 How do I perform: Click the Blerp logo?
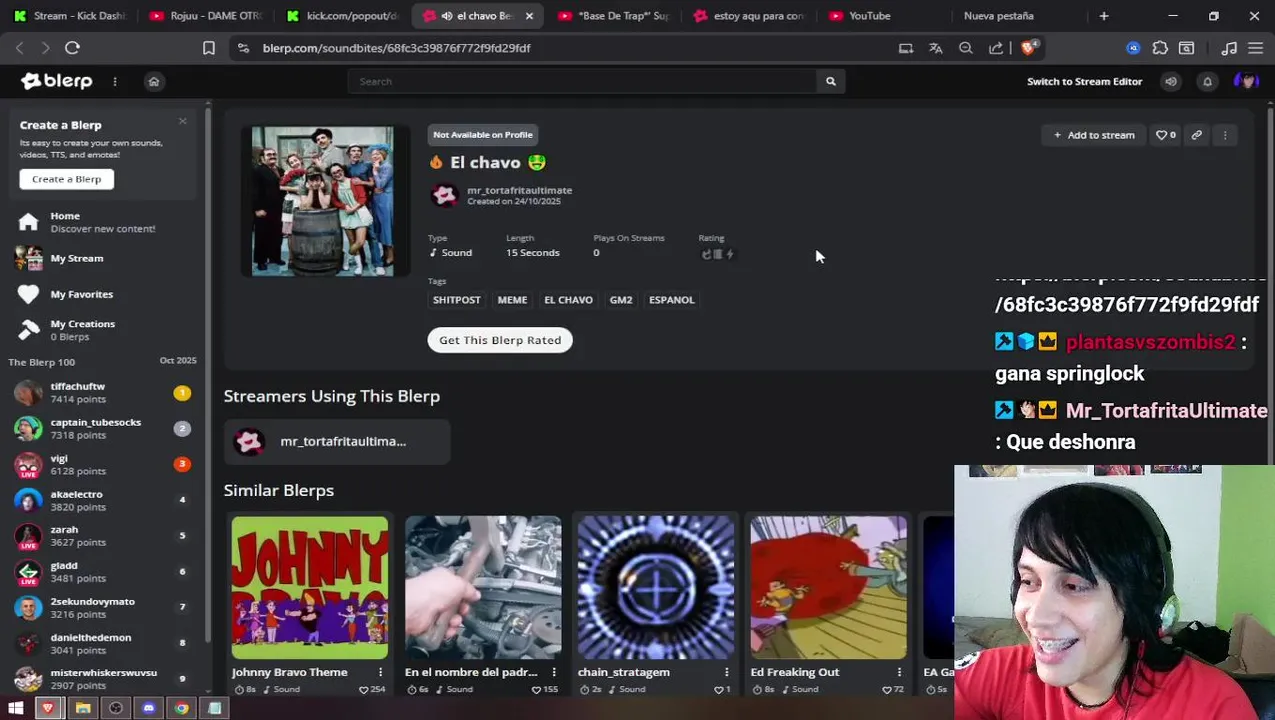[57, 81]
